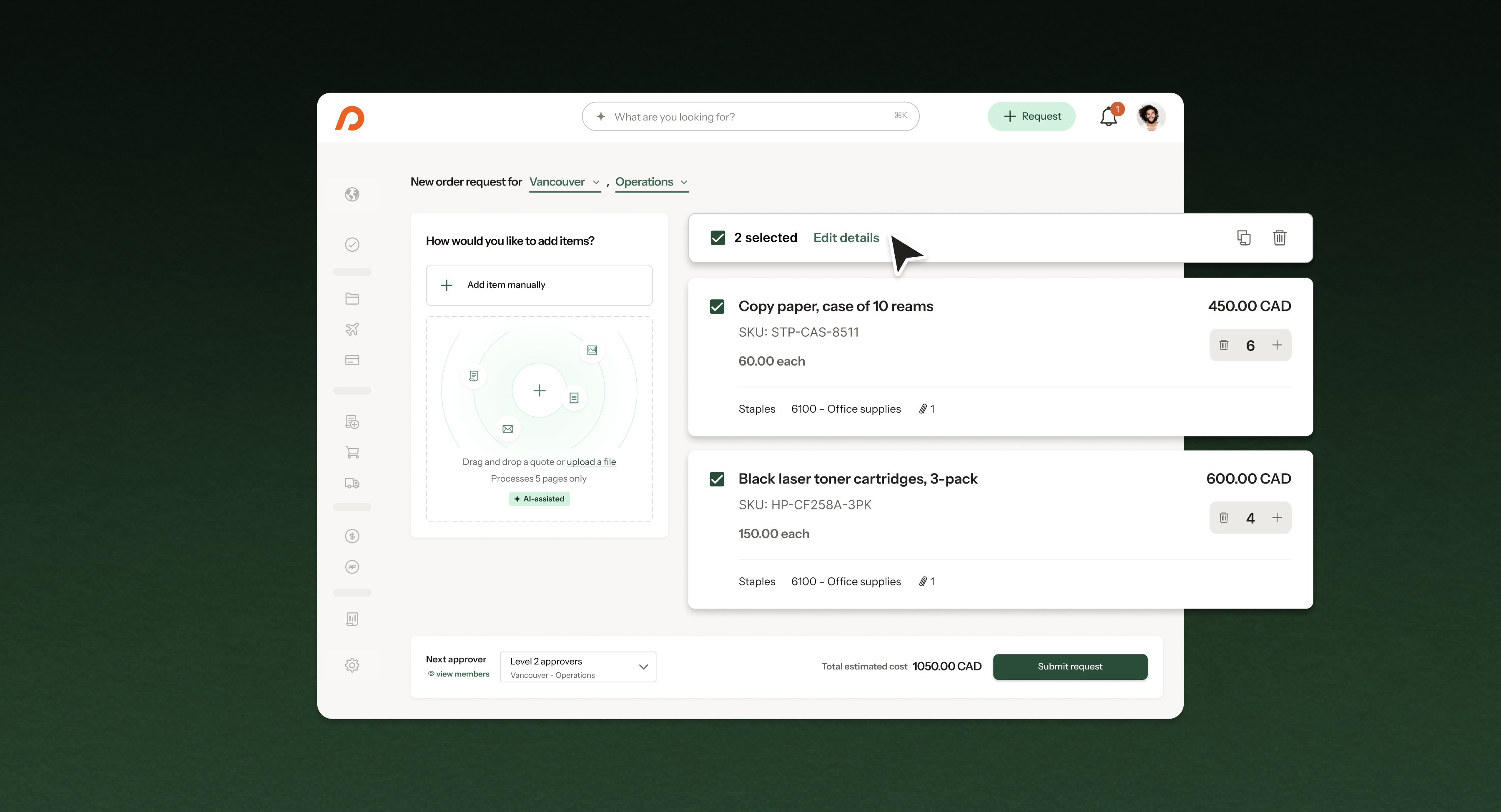Click '150.00 each' unit price

point(774,534)
